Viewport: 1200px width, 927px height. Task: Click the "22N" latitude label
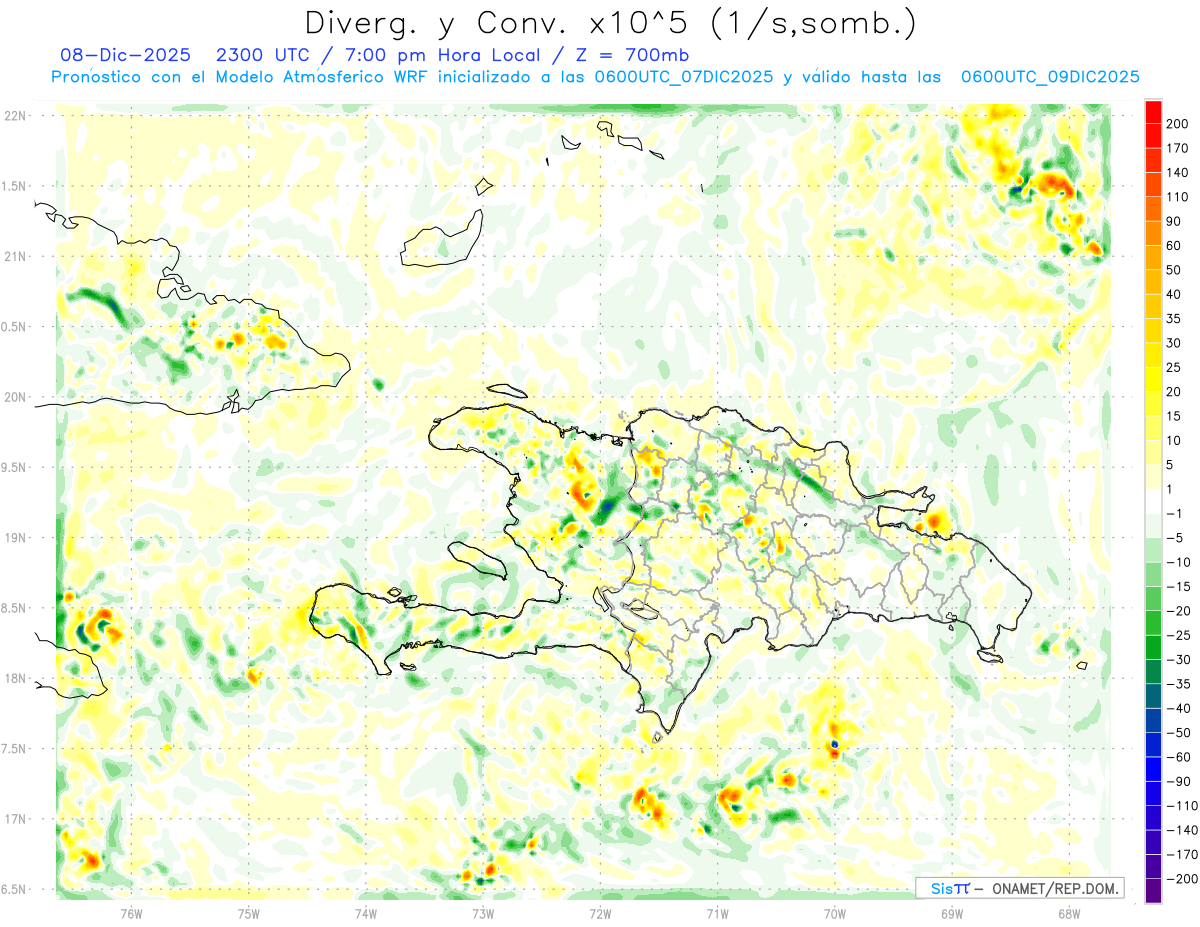tap(14, 116)
